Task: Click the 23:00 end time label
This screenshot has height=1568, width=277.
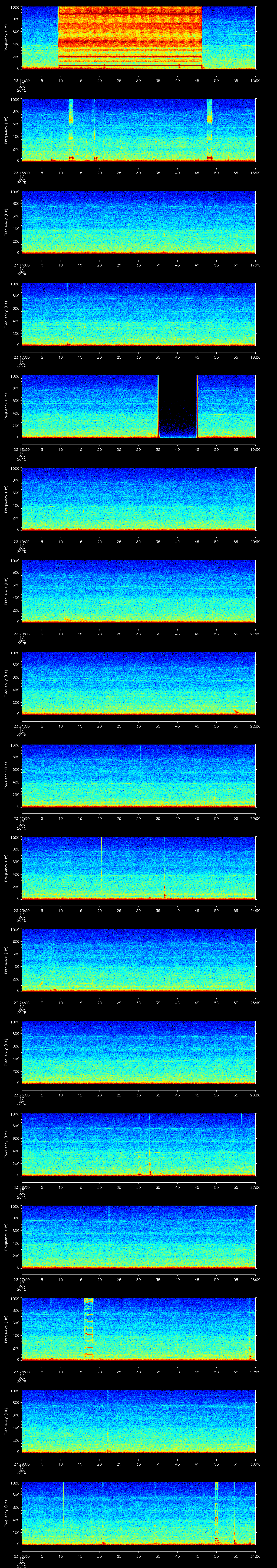Action: pyautogui.click(x=256, y=818)
